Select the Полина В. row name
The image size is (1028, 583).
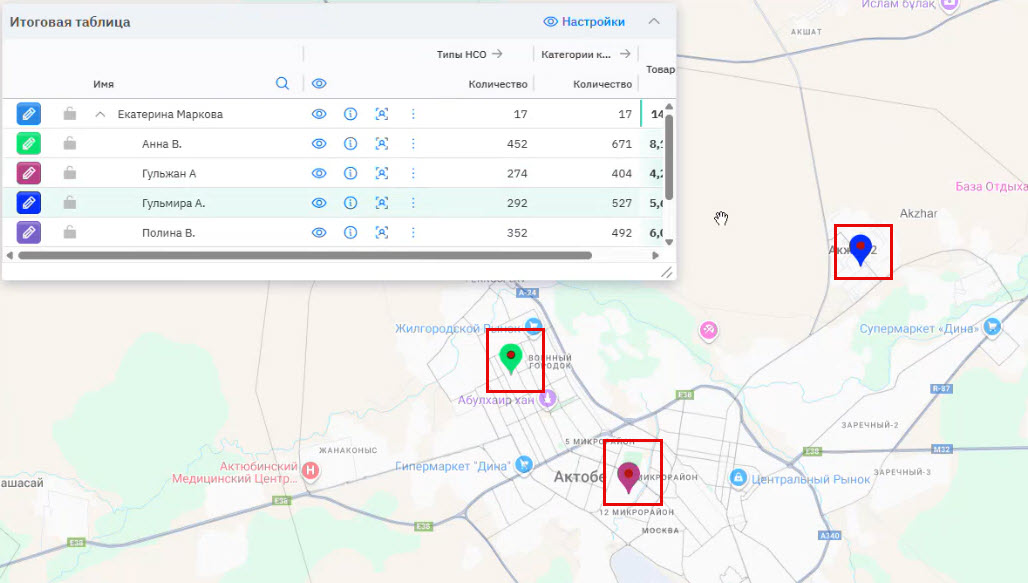click(168, 233)
